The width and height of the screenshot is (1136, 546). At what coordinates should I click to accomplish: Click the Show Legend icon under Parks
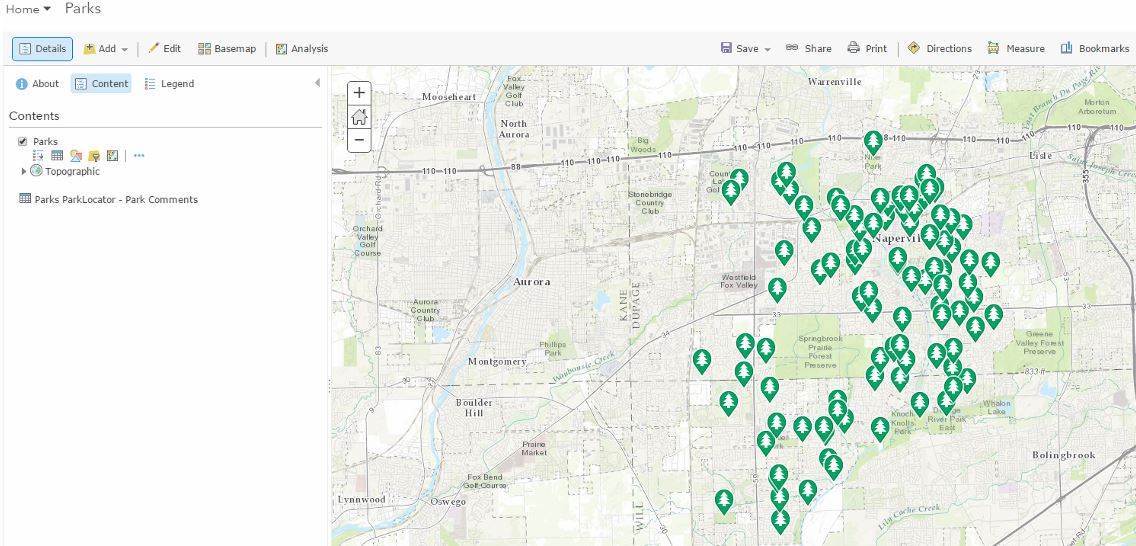click(38, 155)
